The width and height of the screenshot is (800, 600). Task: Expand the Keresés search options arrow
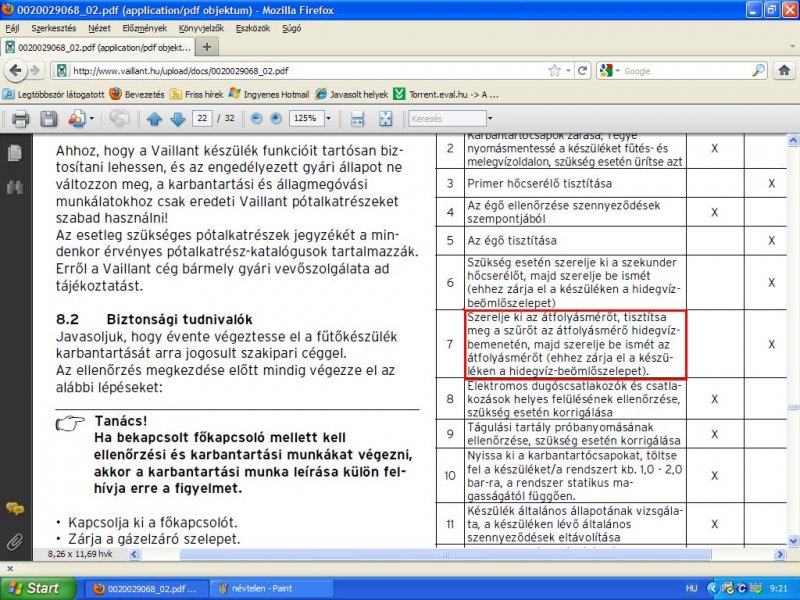(490, 118)
